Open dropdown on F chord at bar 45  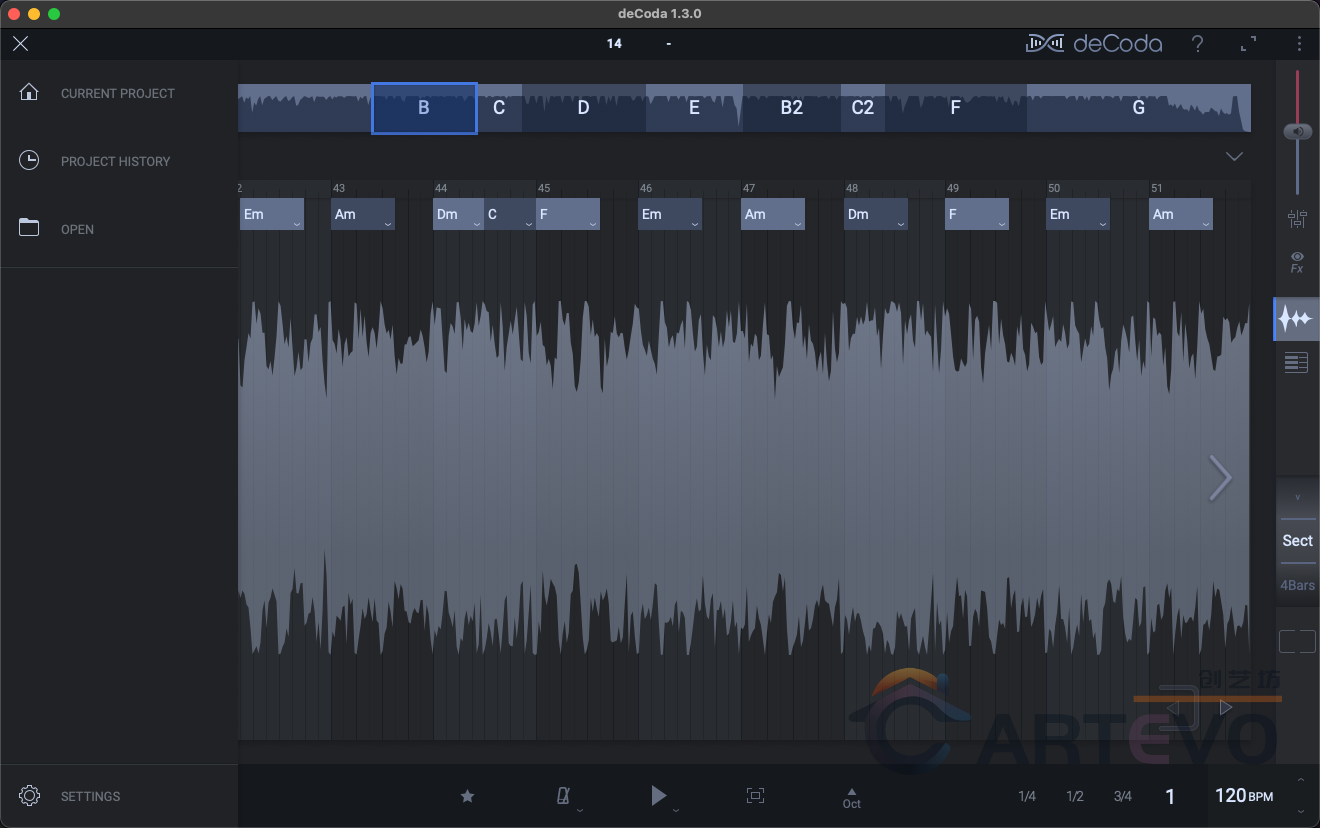(x=593, y=224)
